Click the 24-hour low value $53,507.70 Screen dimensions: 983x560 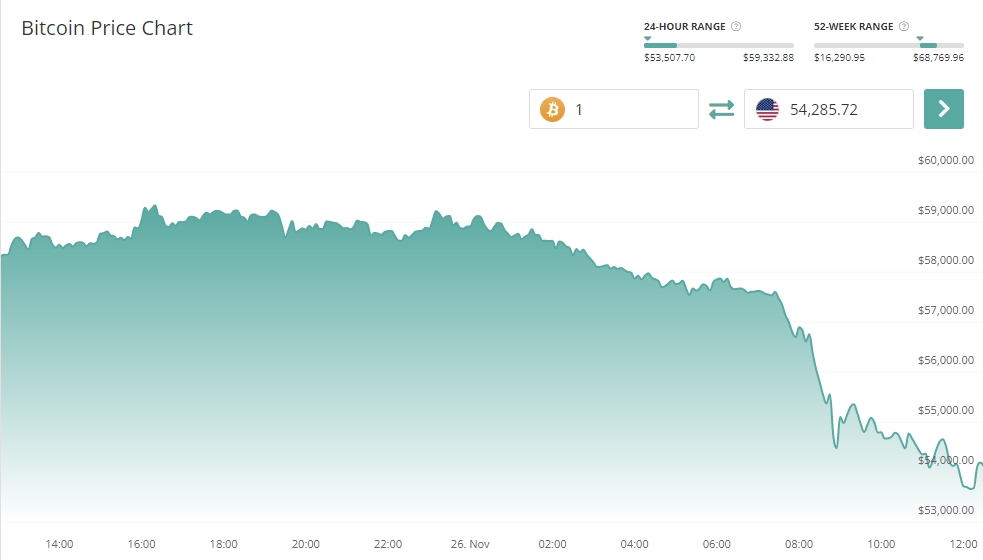pos(669,58)
